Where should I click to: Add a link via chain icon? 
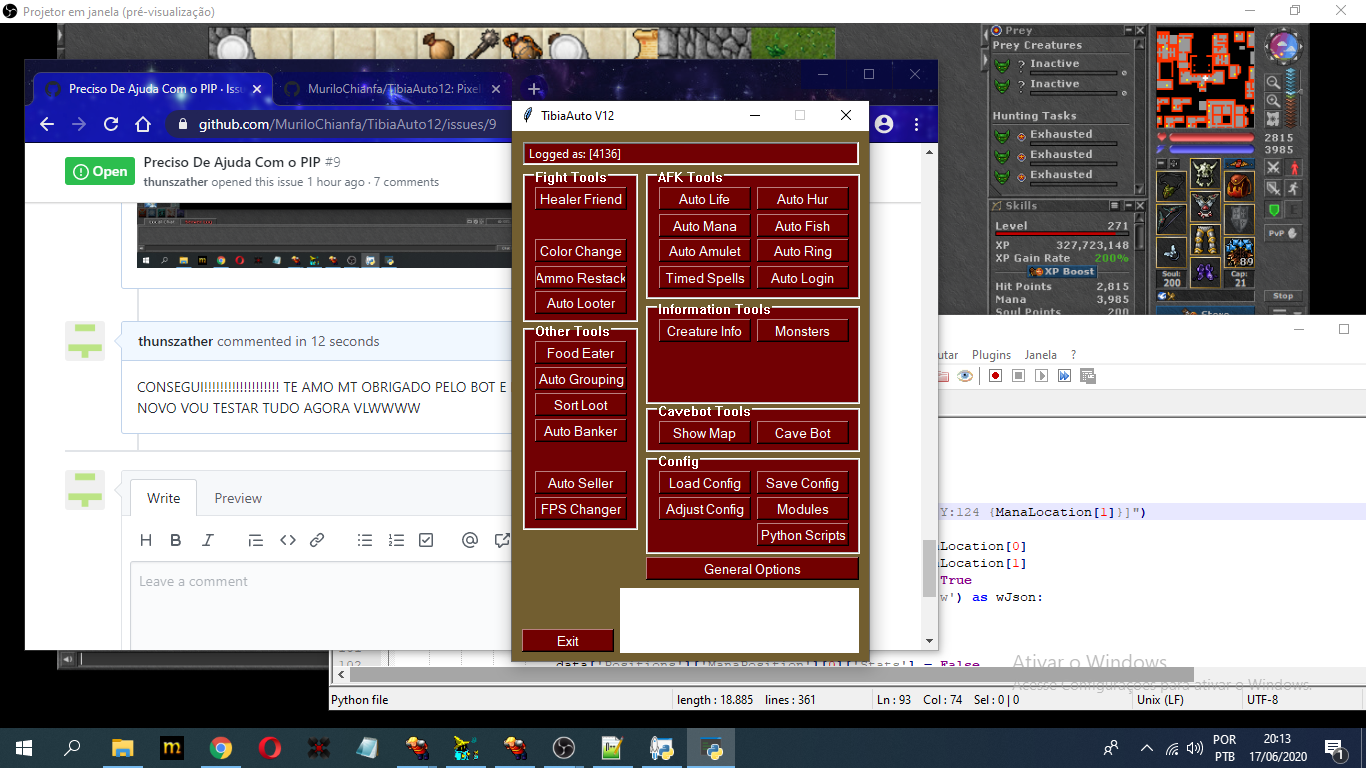pyautogui.click(x=317, y=540)
